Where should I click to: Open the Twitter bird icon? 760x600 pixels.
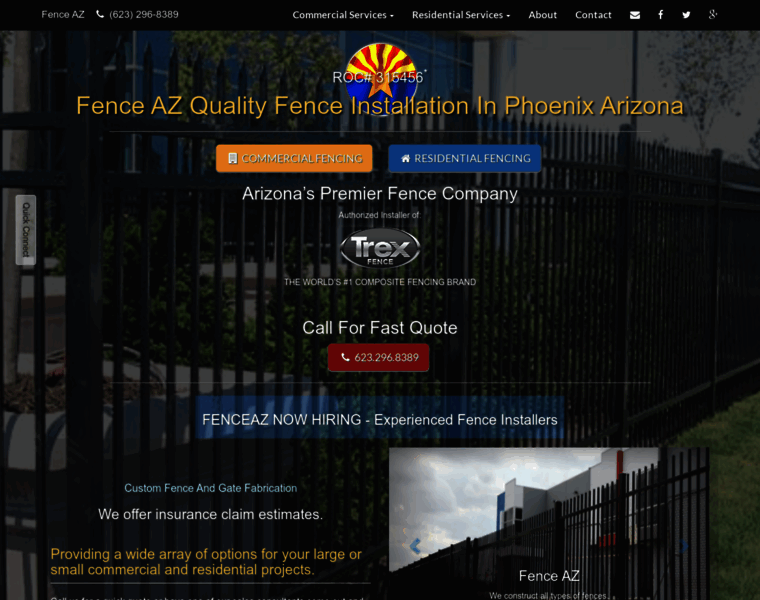coord(686,15)
